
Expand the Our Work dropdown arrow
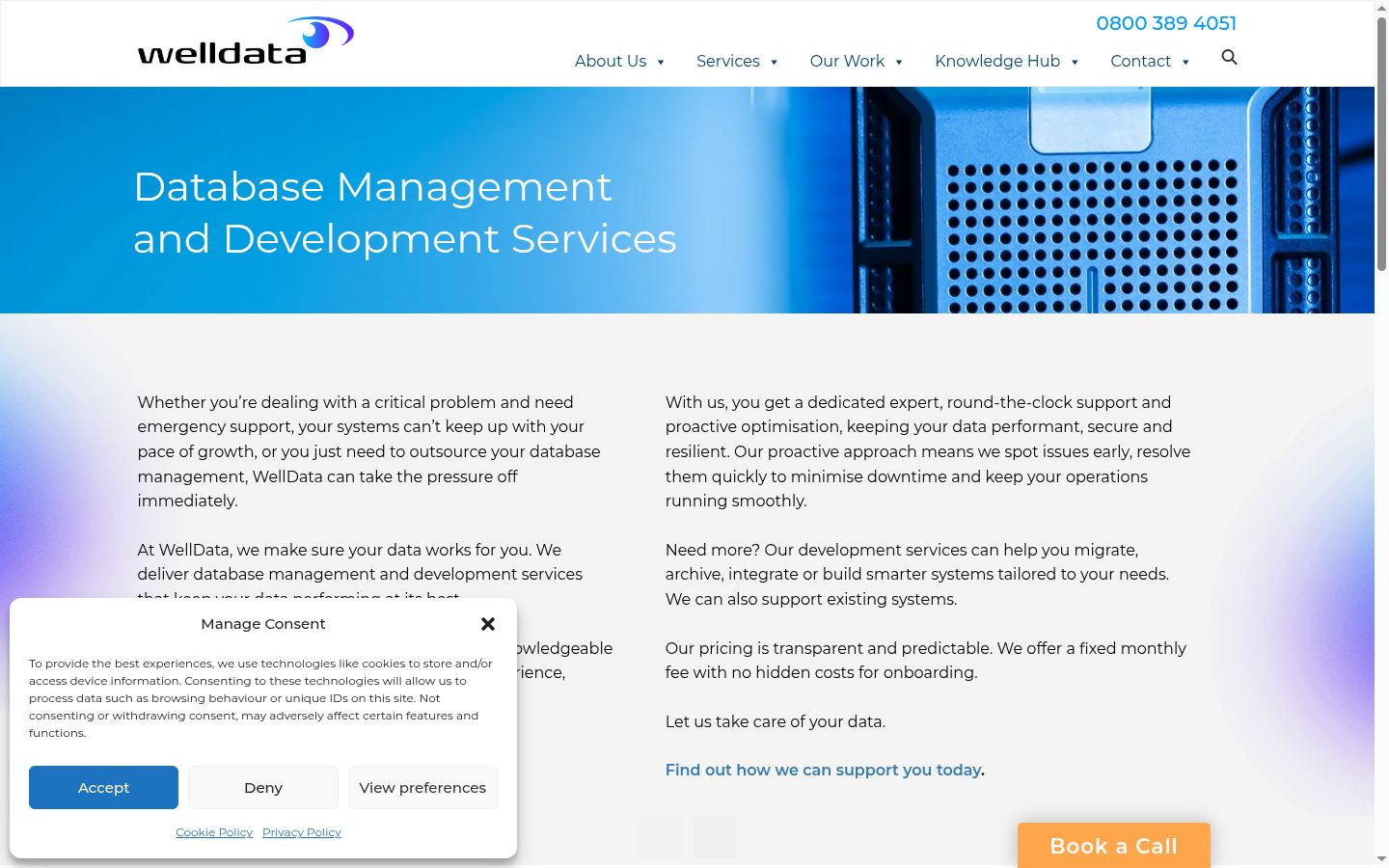click(899, 62)
